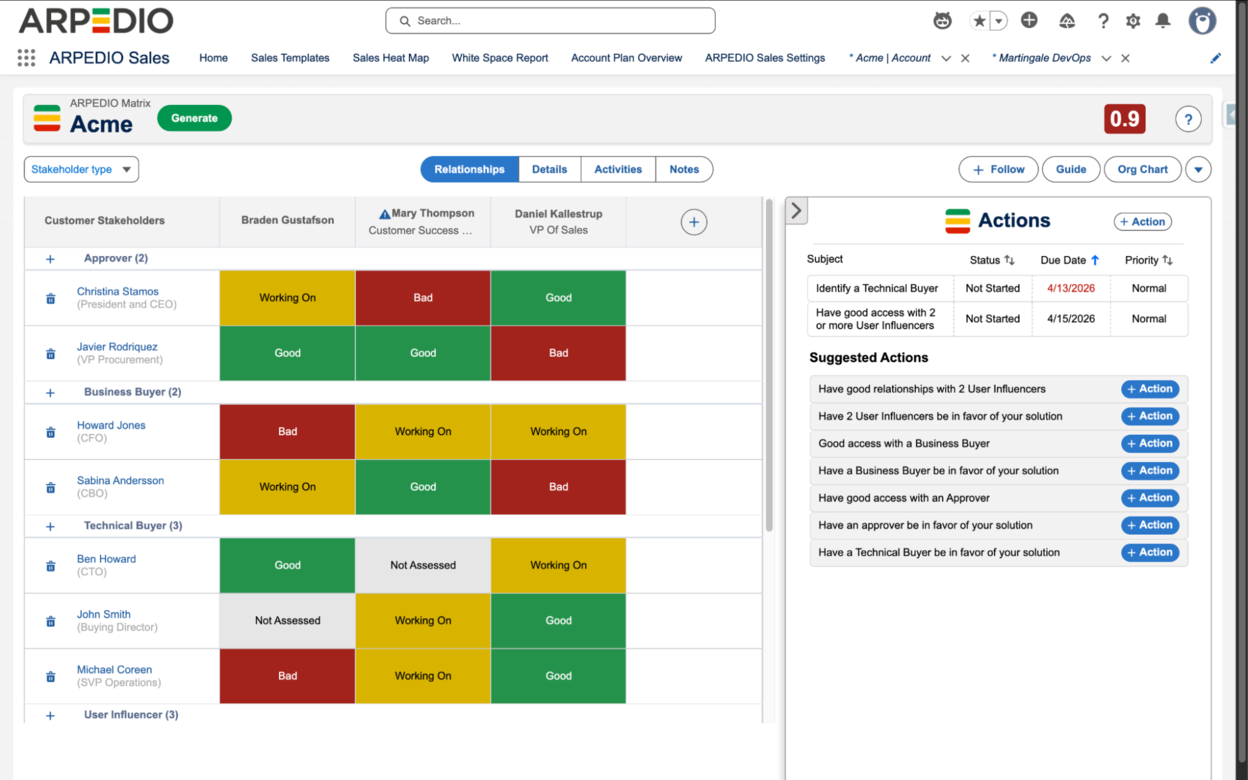Delete Ben Howard stakeholder row
This screenshot has height=780, width=1248.
pos(51,566)
